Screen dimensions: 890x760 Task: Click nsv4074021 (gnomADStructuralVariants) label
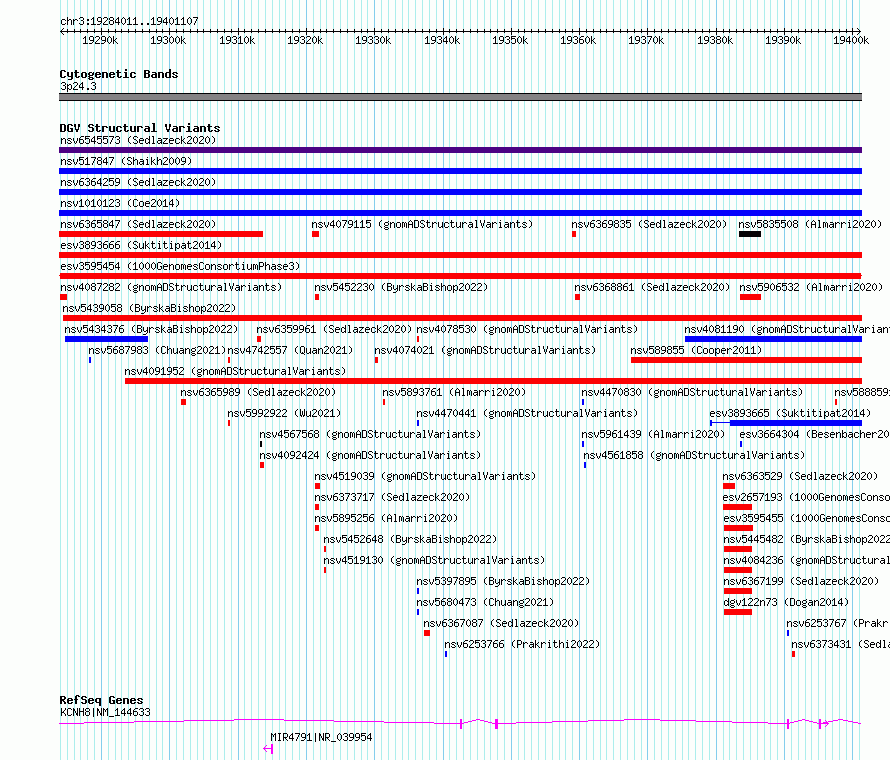pyautogui.click(x=485, y=350)
